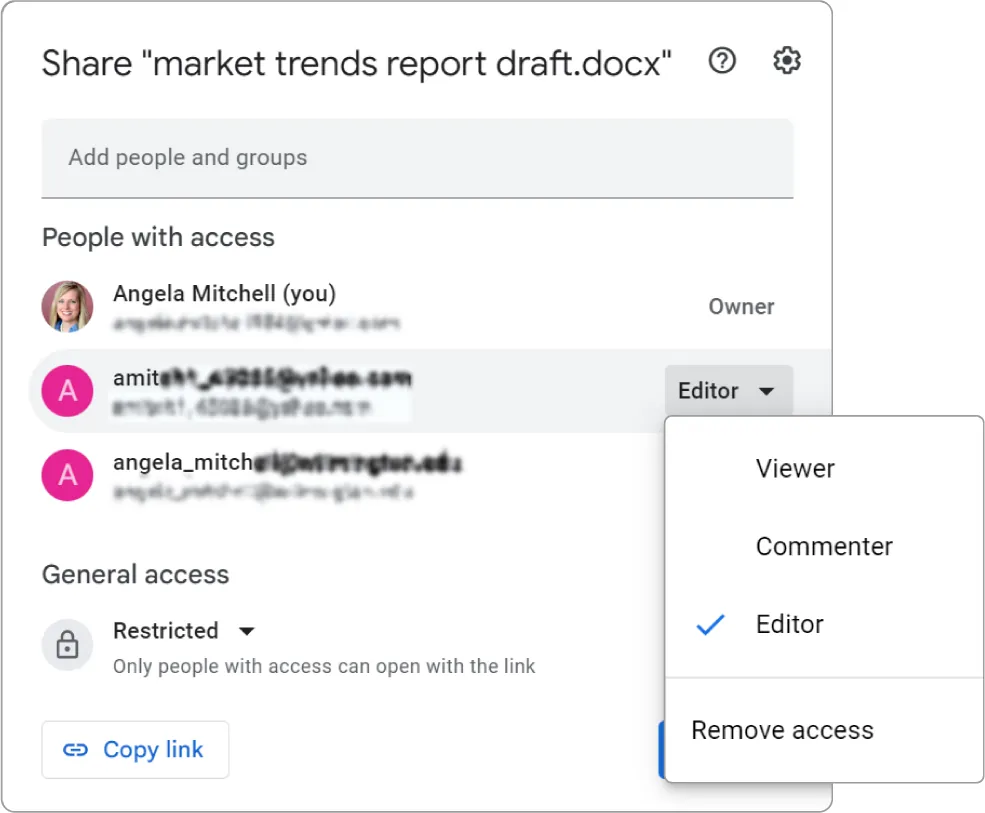Open the Editor permission dropdown
The width and height of the screenshot is (985, 813).
tap(728, 390)
